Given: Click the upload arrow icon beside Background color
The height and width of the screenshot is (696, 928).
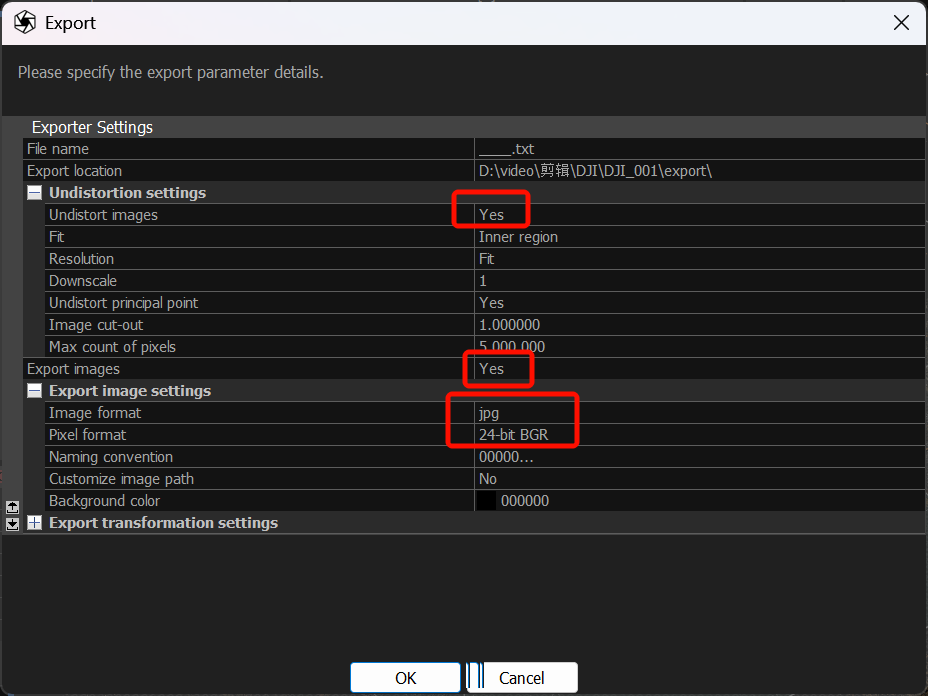Looking at the screenshot, I should pos(12,507).
